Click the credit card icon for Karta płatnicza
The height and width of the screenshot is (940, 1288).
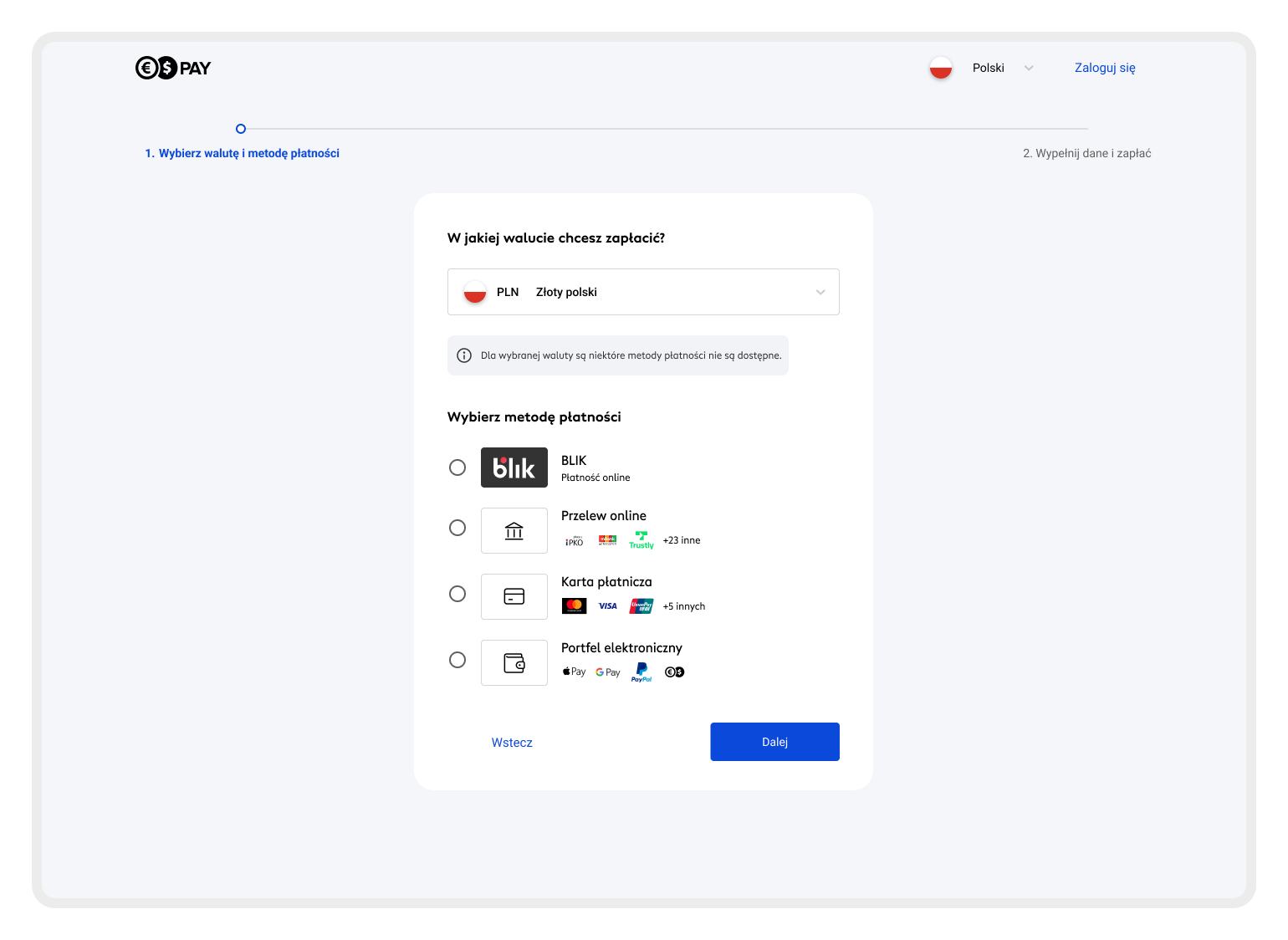pyautogui.click(x=514, y=596)
